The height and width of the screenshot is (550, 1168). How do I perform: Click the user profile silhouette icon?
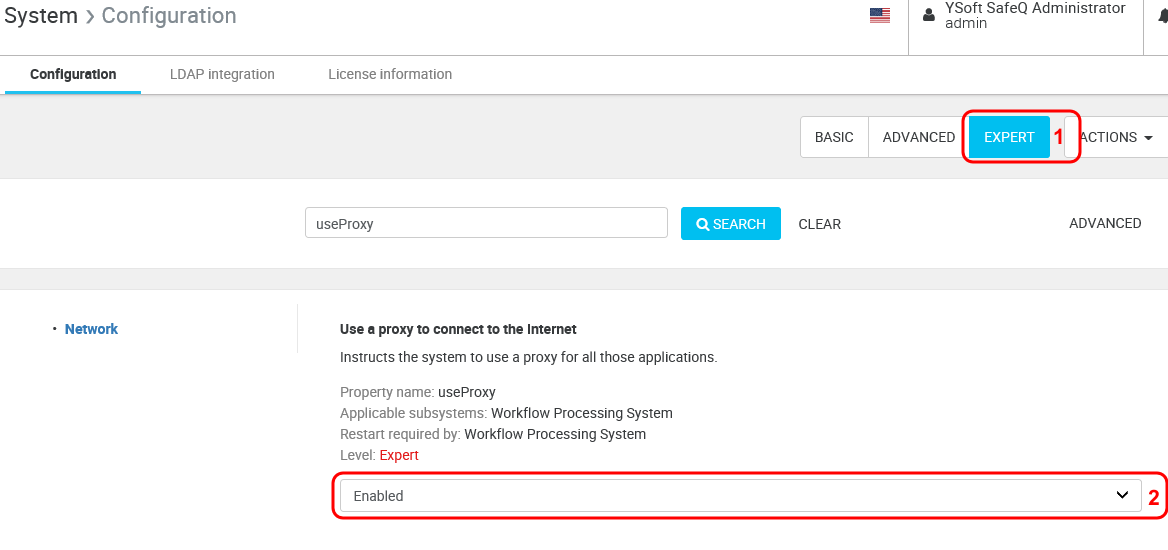click(929, 15)
